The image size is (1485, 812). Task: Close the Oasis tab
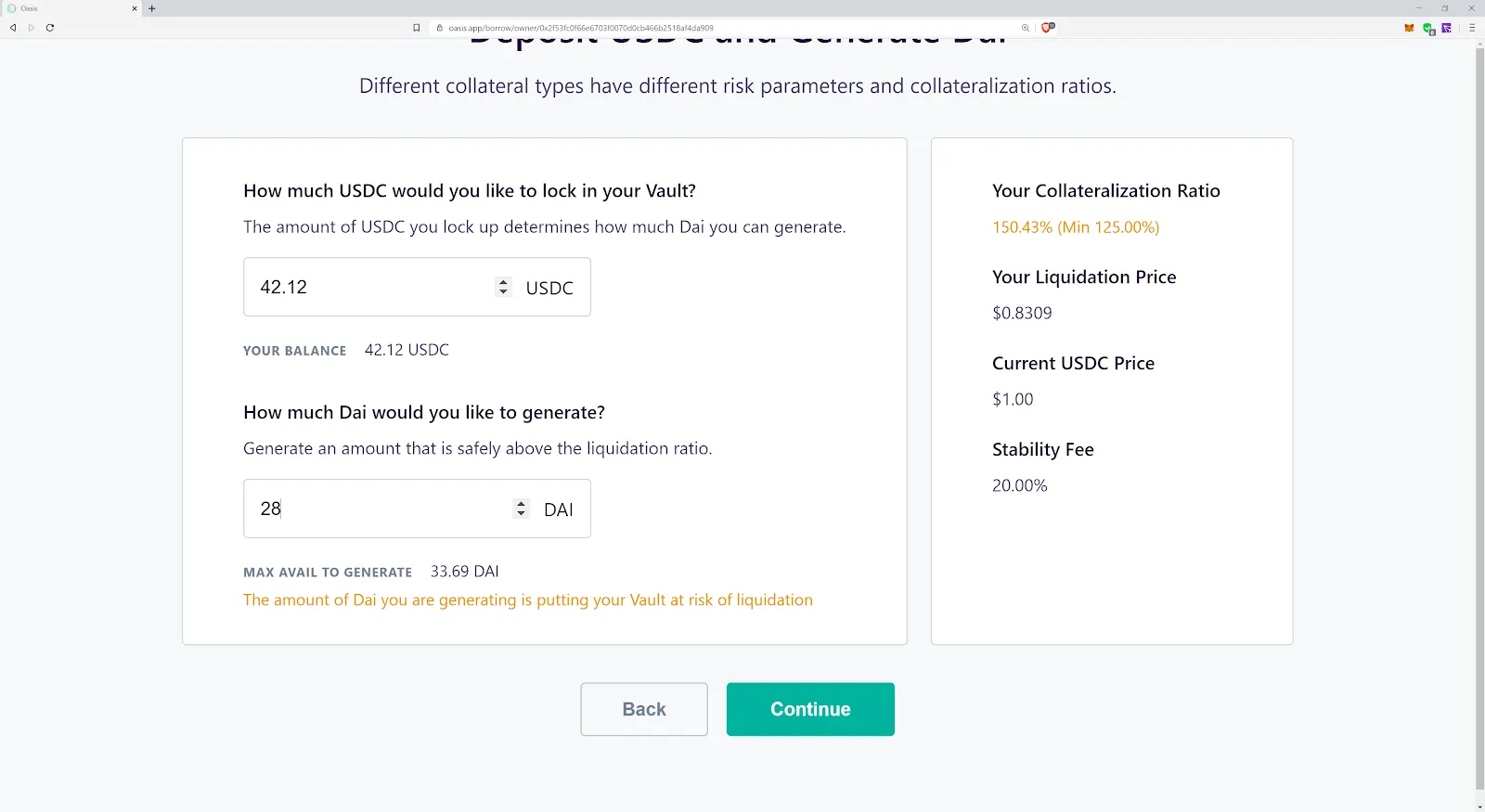coord(135,8)
